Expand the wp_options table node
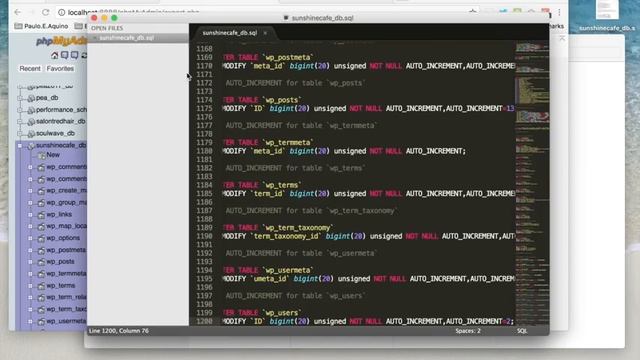The image size is (640, 360). (30, 238)
